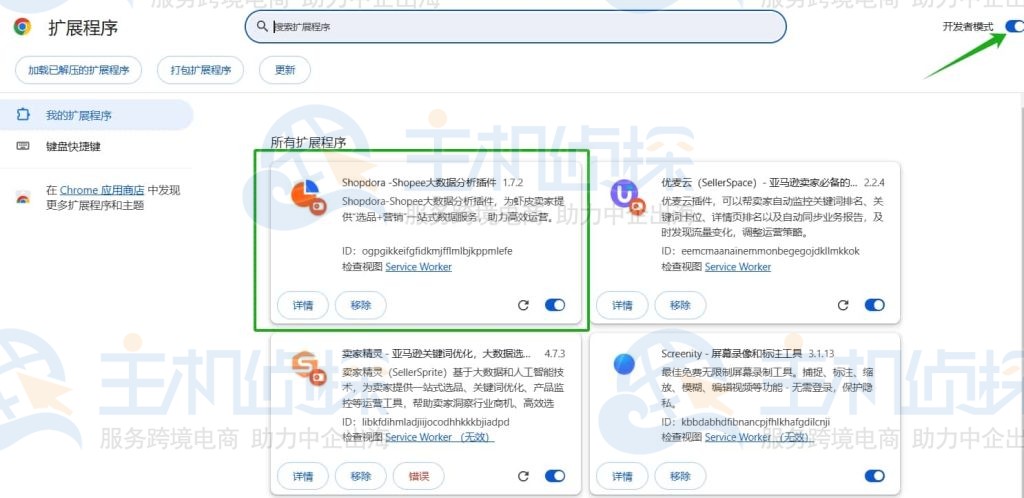The image size is (1024, 498).
Task: Open Shopdora Service Worker link
Action: (419, 266)
